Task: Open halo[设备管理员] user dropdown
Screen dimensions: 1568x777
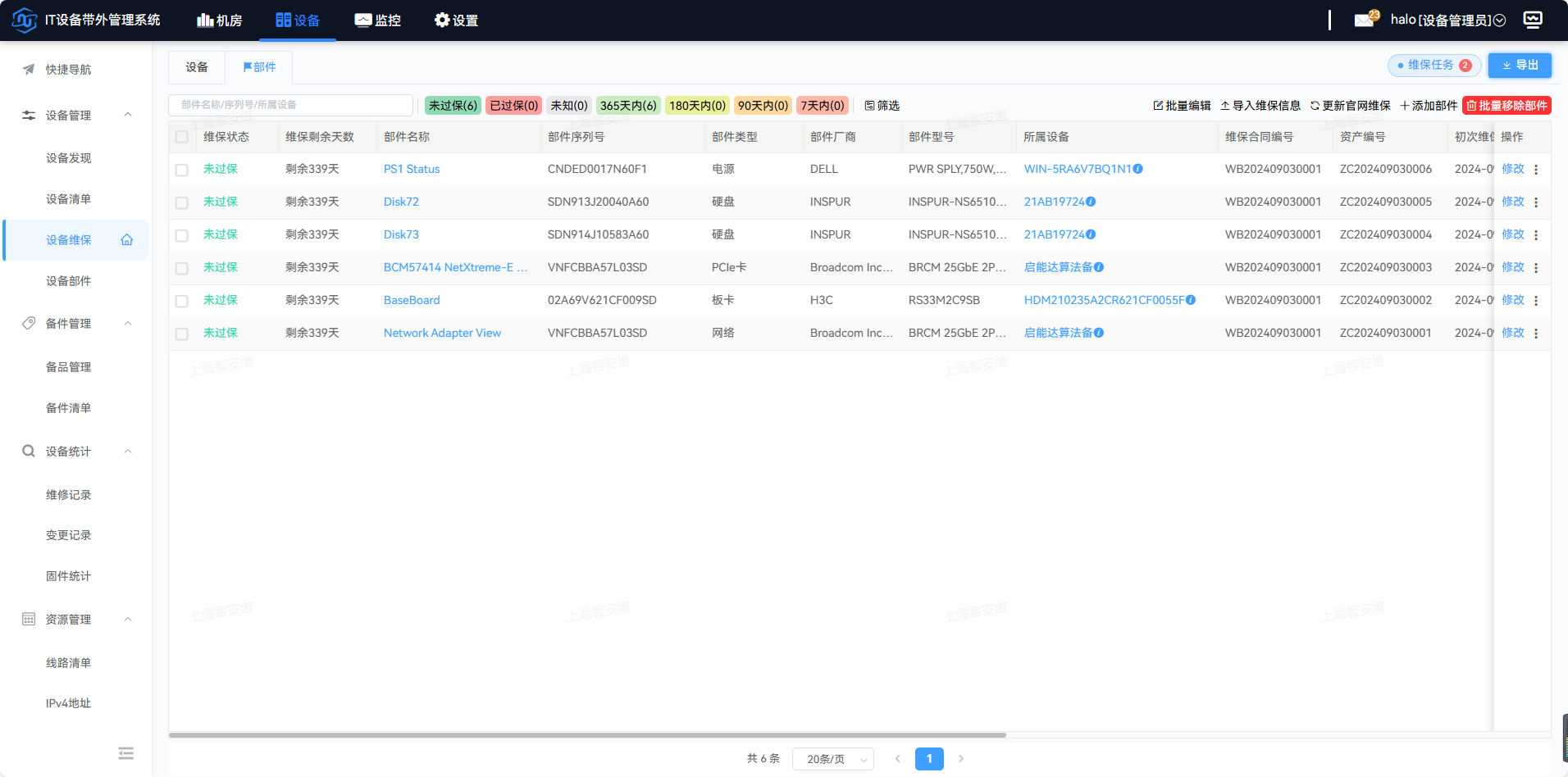Action: click(1447, 20)
